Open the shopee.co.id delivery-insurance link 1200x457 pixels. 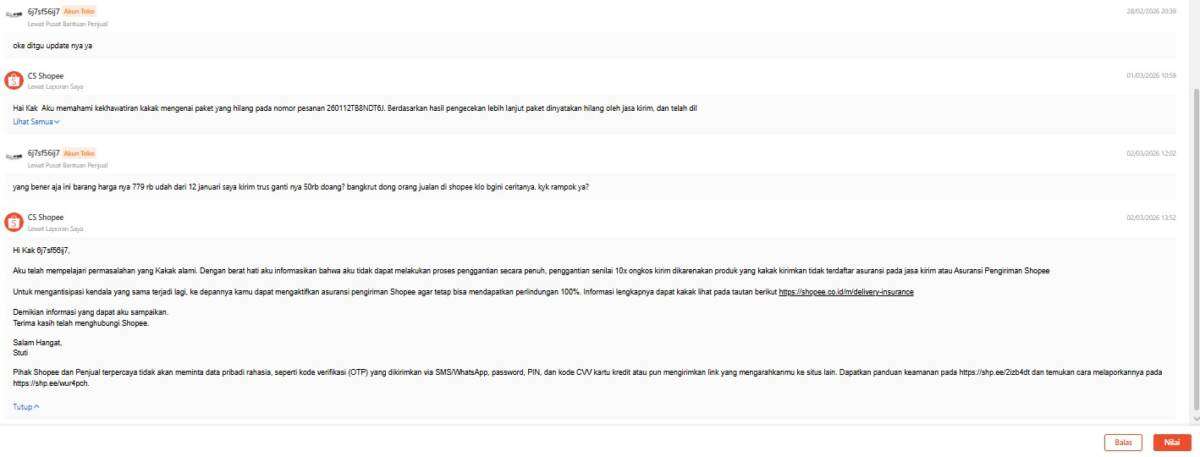(846, 292)
